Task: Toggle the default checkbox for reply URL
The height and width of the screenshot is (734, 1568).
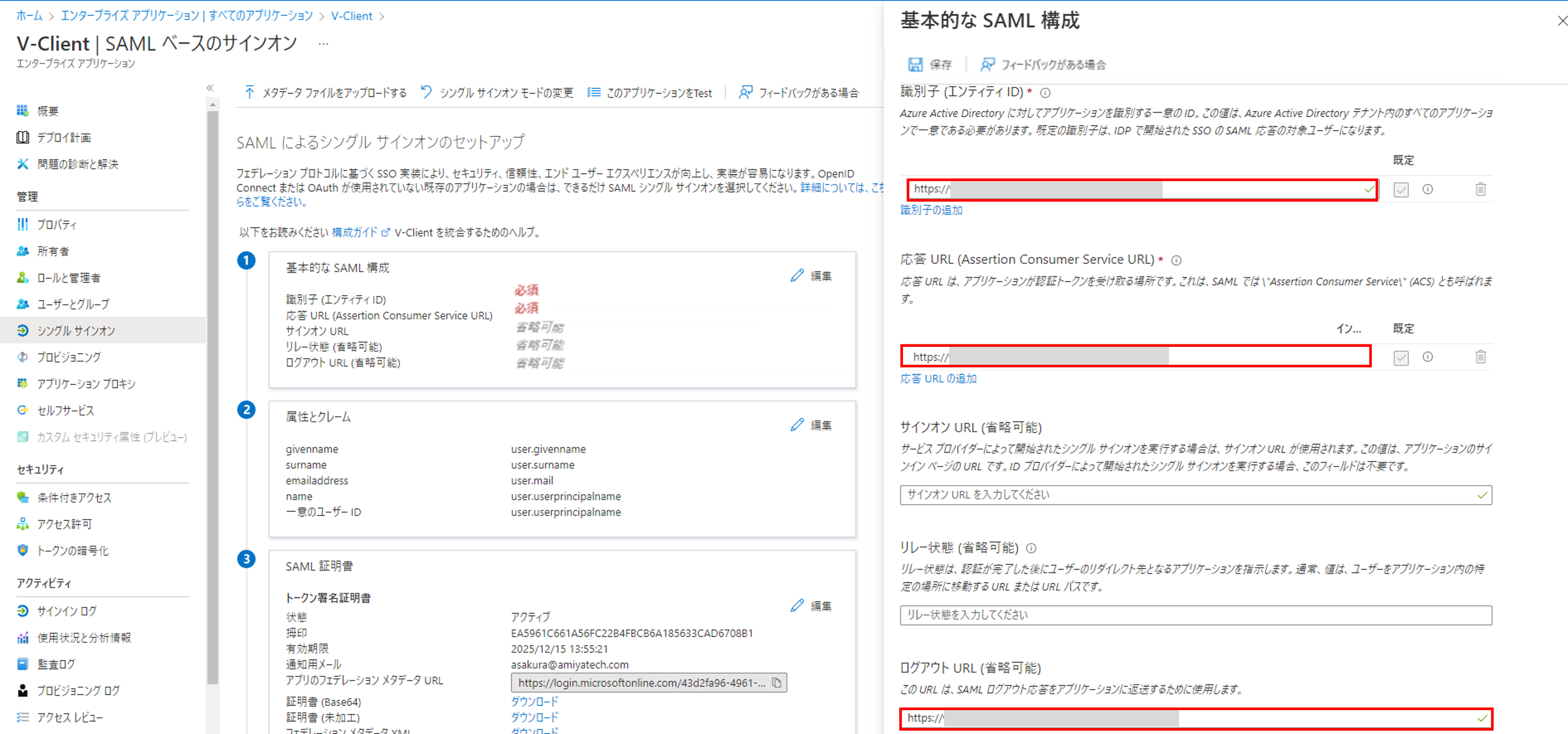Action: 1401,358
